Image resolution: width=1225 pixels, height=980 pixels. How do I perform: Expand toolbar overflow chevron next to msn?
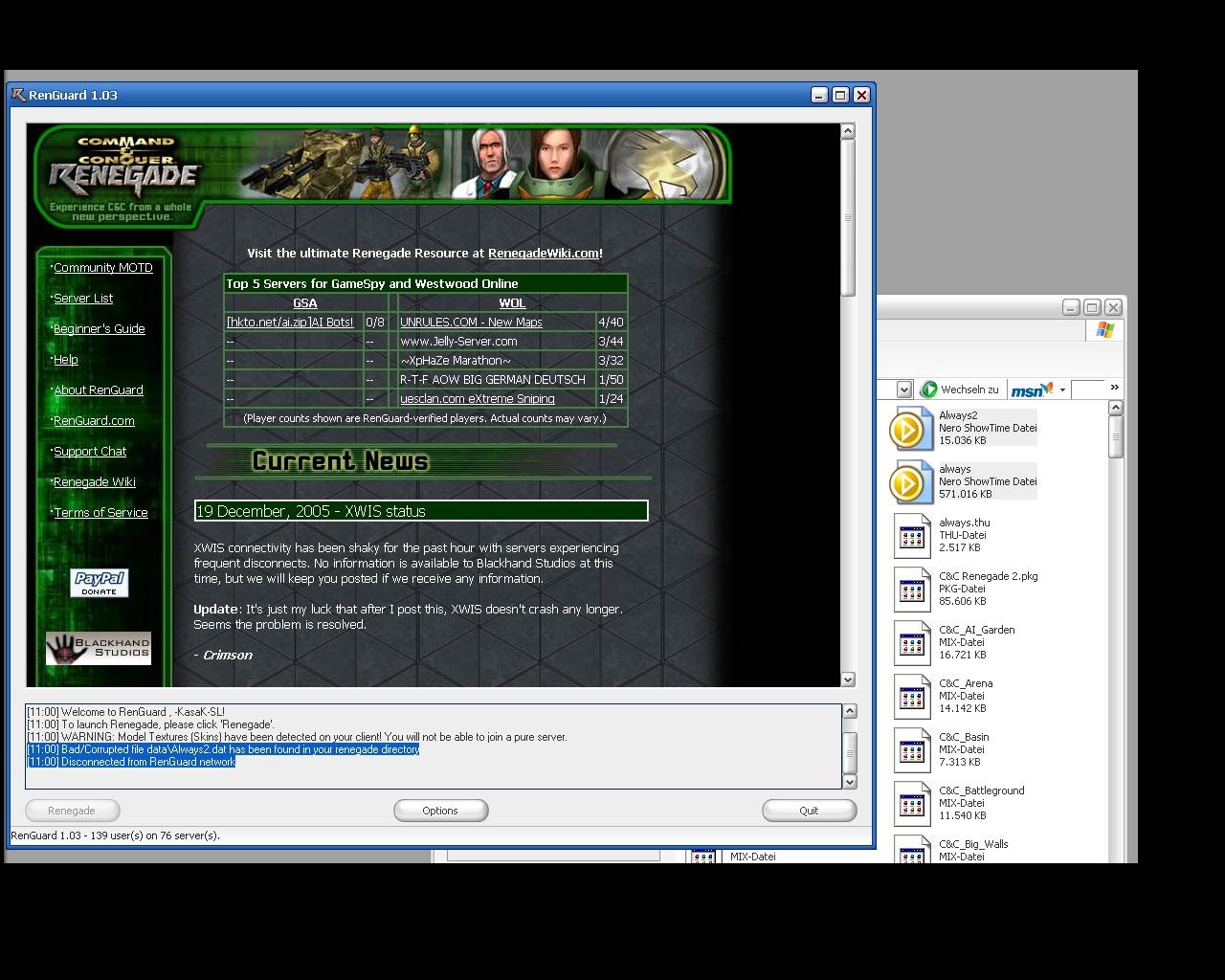point(1114,388)
